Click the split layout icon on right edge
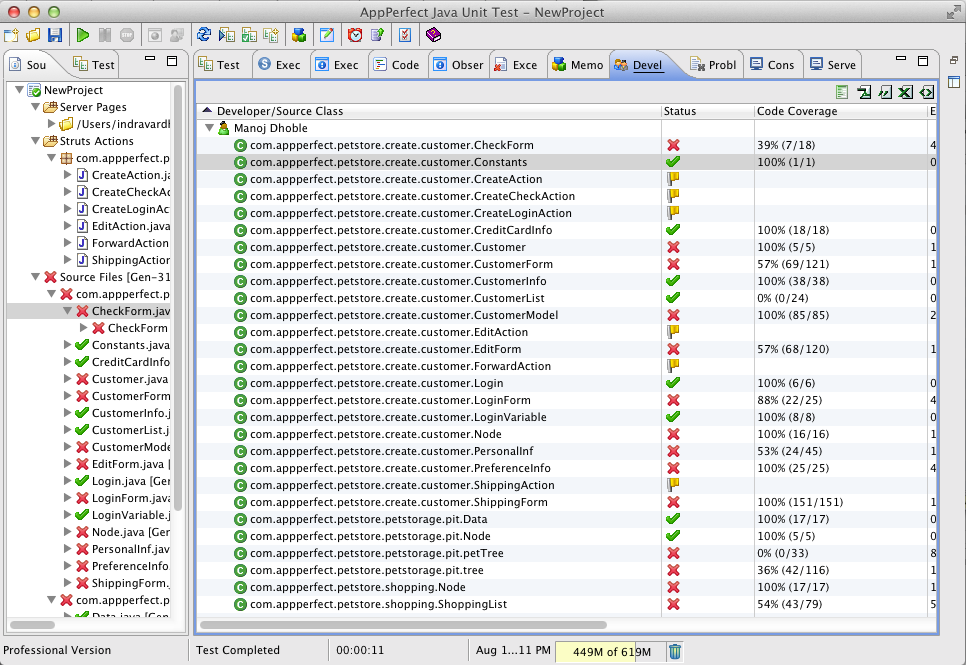966x665 pixels. point(954,82)
